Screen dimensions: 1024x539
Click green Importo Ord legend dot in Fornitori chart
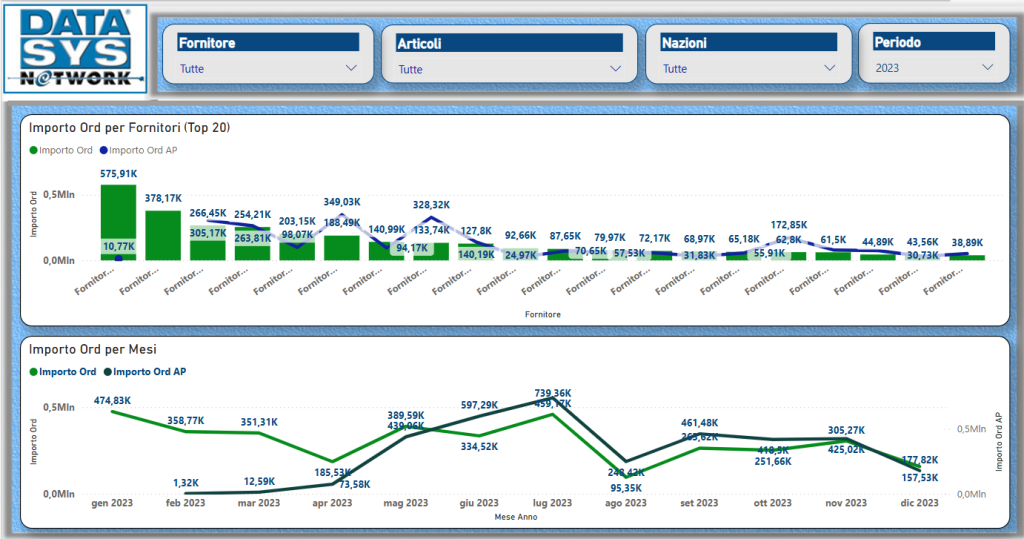click(34, 150)
